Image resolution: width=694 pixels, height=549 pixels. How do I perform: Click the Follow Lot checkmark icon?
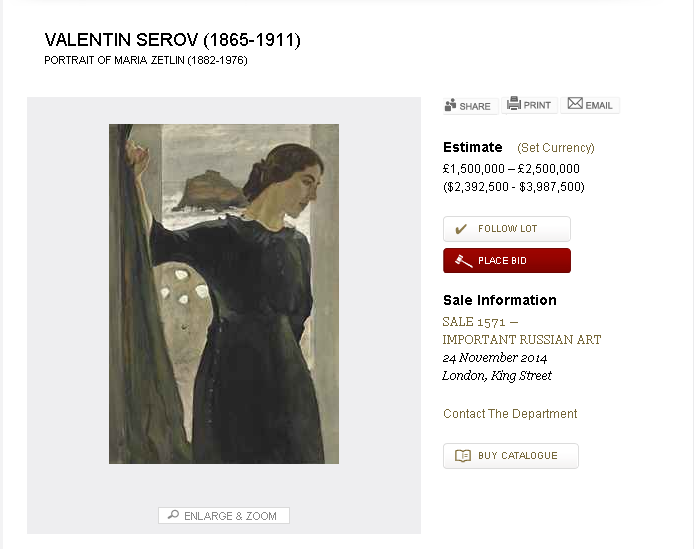click(x=461, y=229)
